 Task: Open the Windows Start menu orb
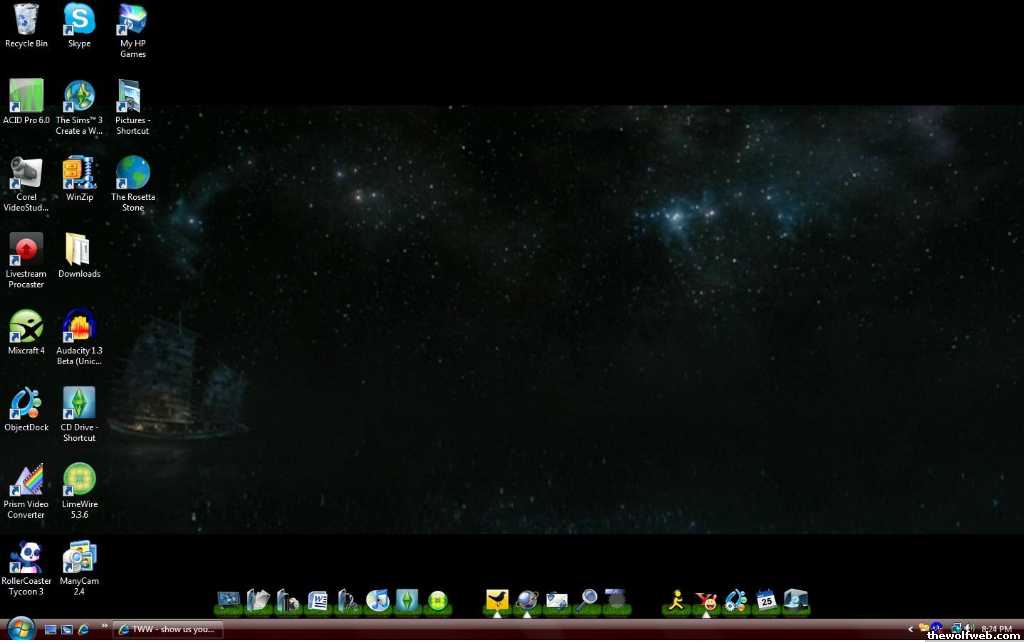21,629
